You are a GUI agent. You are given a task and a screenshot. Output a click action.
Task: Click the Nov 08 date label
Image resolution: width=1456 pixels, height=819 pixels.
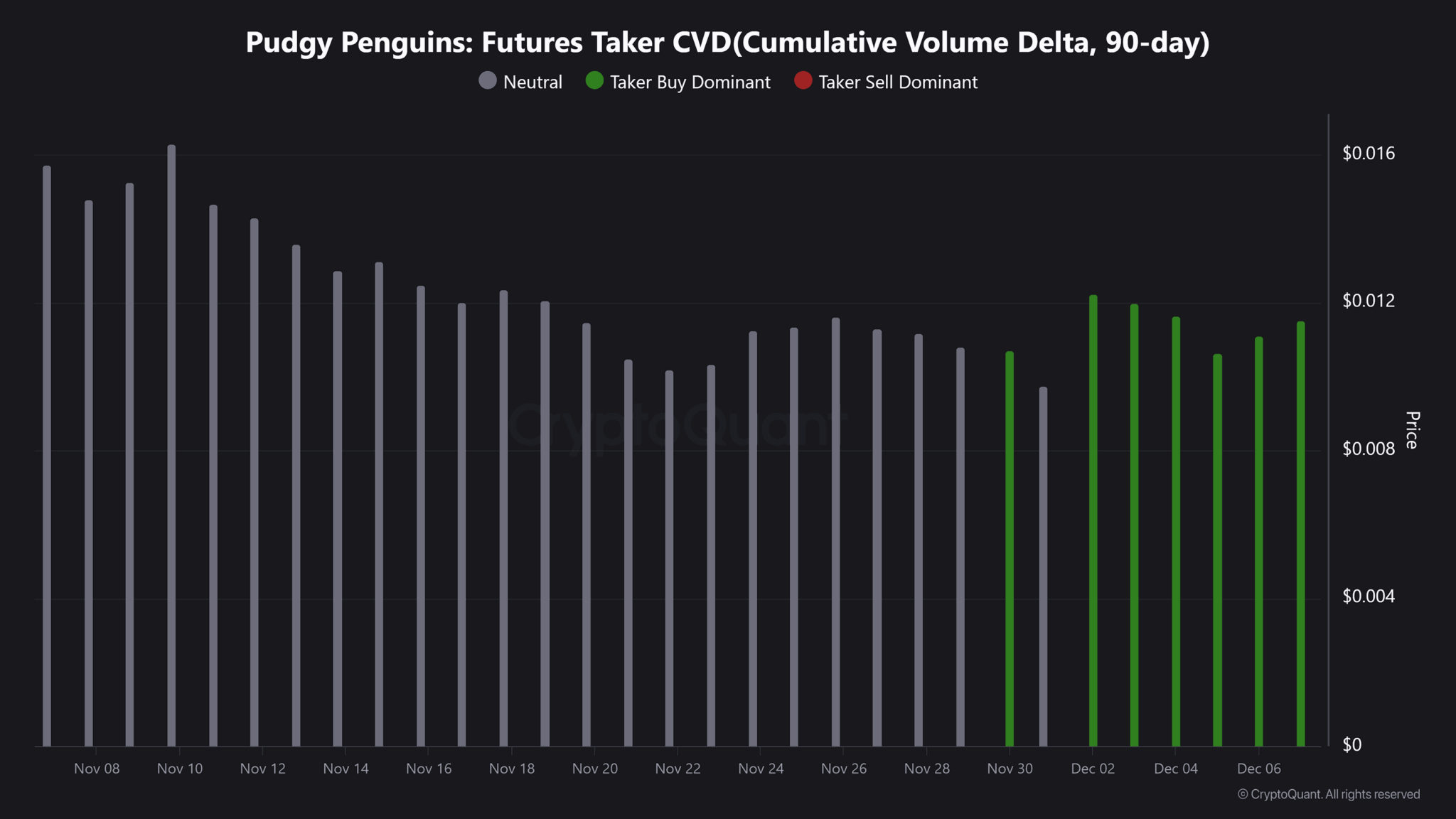point(97,769)
